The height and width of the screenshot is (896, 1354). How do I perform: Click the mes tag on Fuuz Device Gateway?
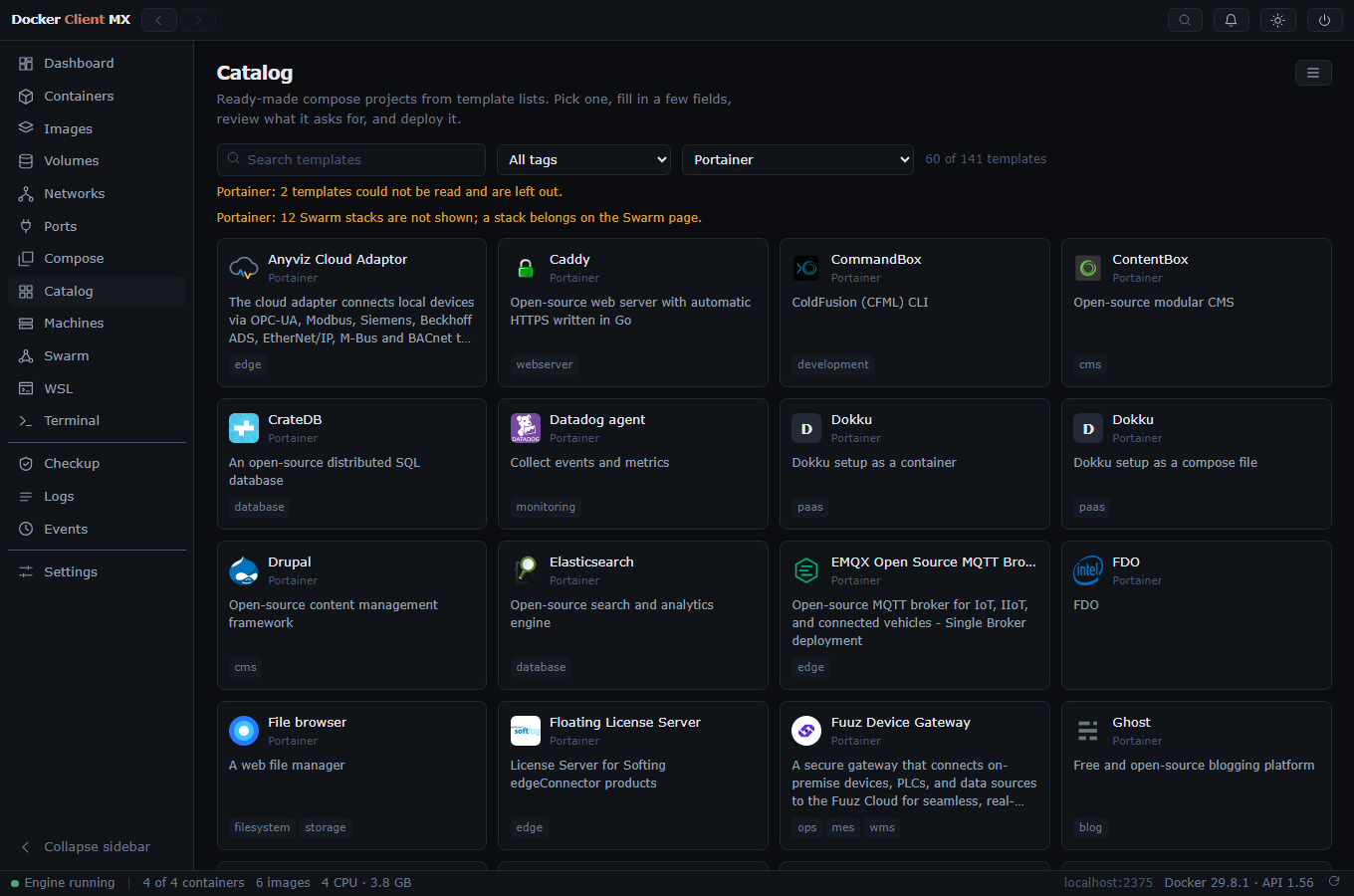843,828
